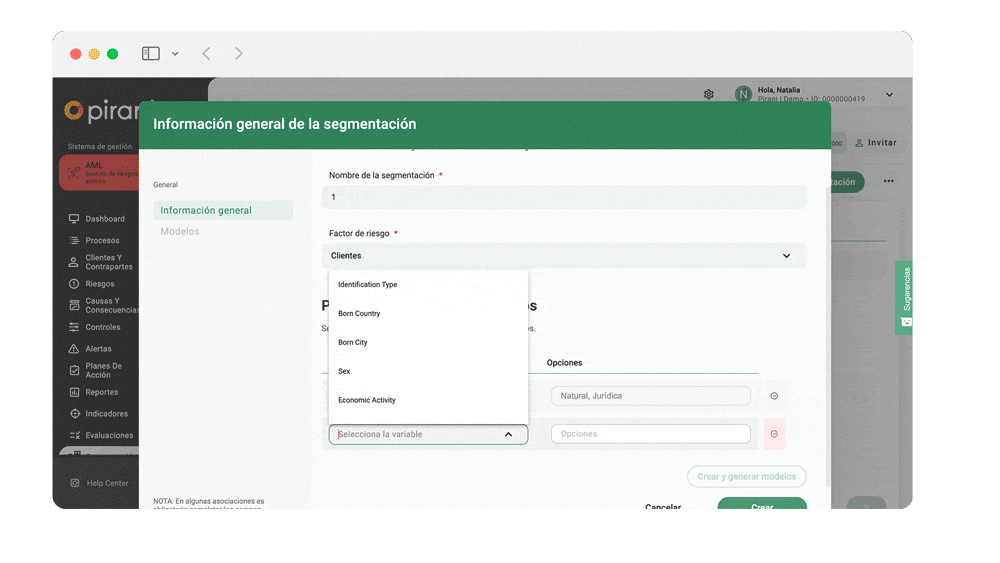The image size is (1000, 563).
Task: Go back with the browser back arrow
Action: 206,54
